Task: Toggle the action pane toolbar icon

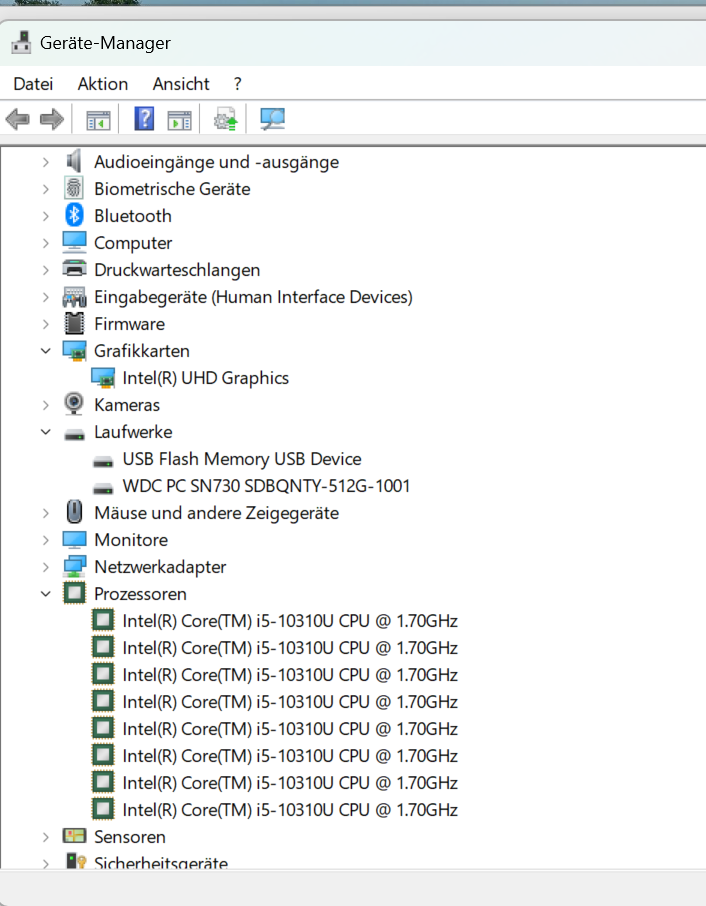Action: click(x=179, y=120)
